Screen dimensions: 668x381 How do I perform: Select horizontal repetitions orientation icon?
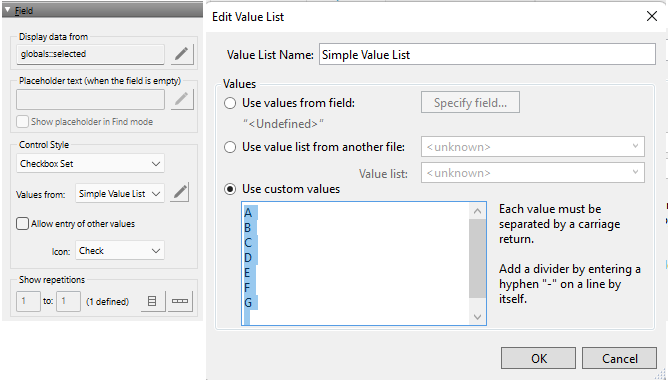tap(180, 301)
